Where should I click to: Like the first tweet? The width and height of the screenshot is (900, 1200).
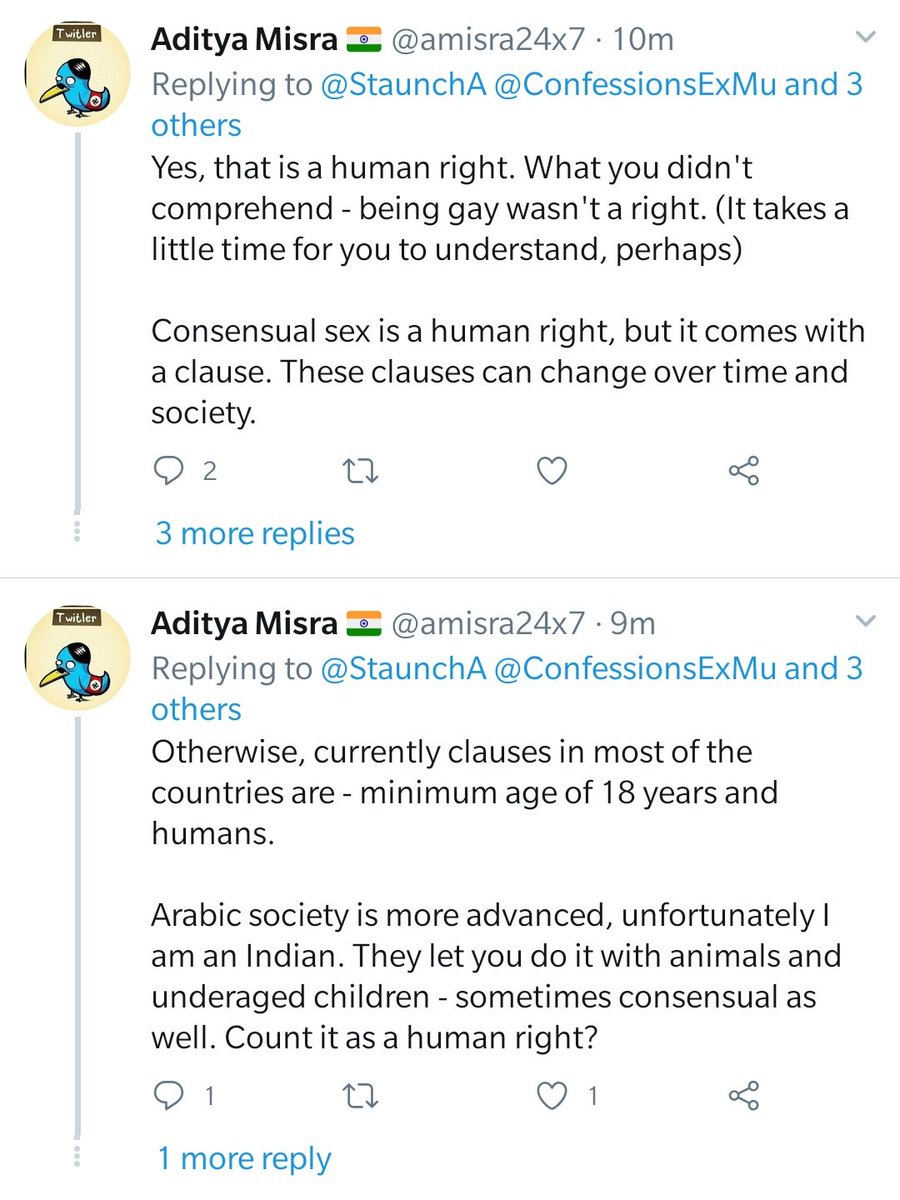(553, 470)
